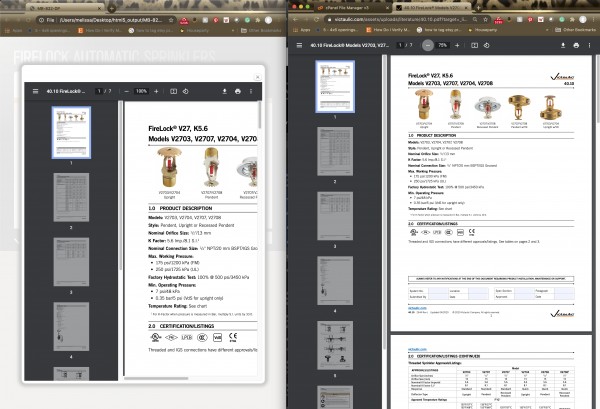Print the PDF from right viewer

576,45
